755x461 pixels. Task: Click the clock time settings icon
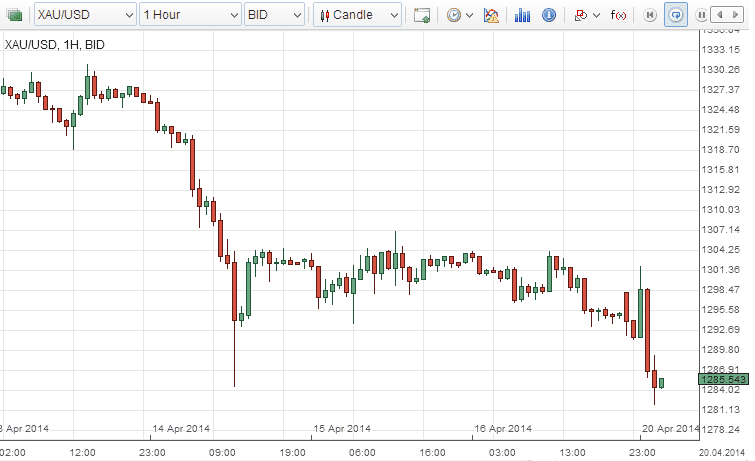tap(454, 15)
